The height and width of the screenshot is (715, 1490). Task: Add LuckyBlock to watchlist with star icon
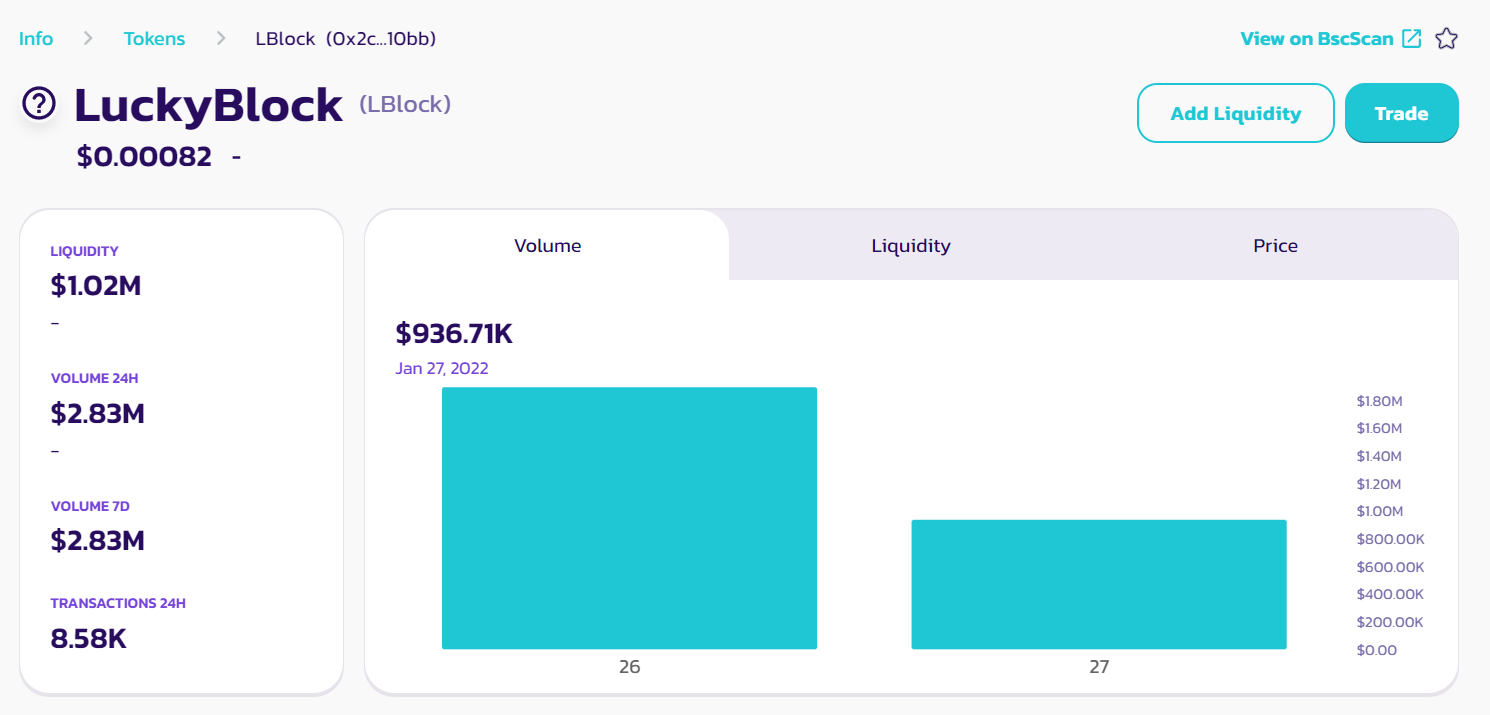tap(1446, 39)
